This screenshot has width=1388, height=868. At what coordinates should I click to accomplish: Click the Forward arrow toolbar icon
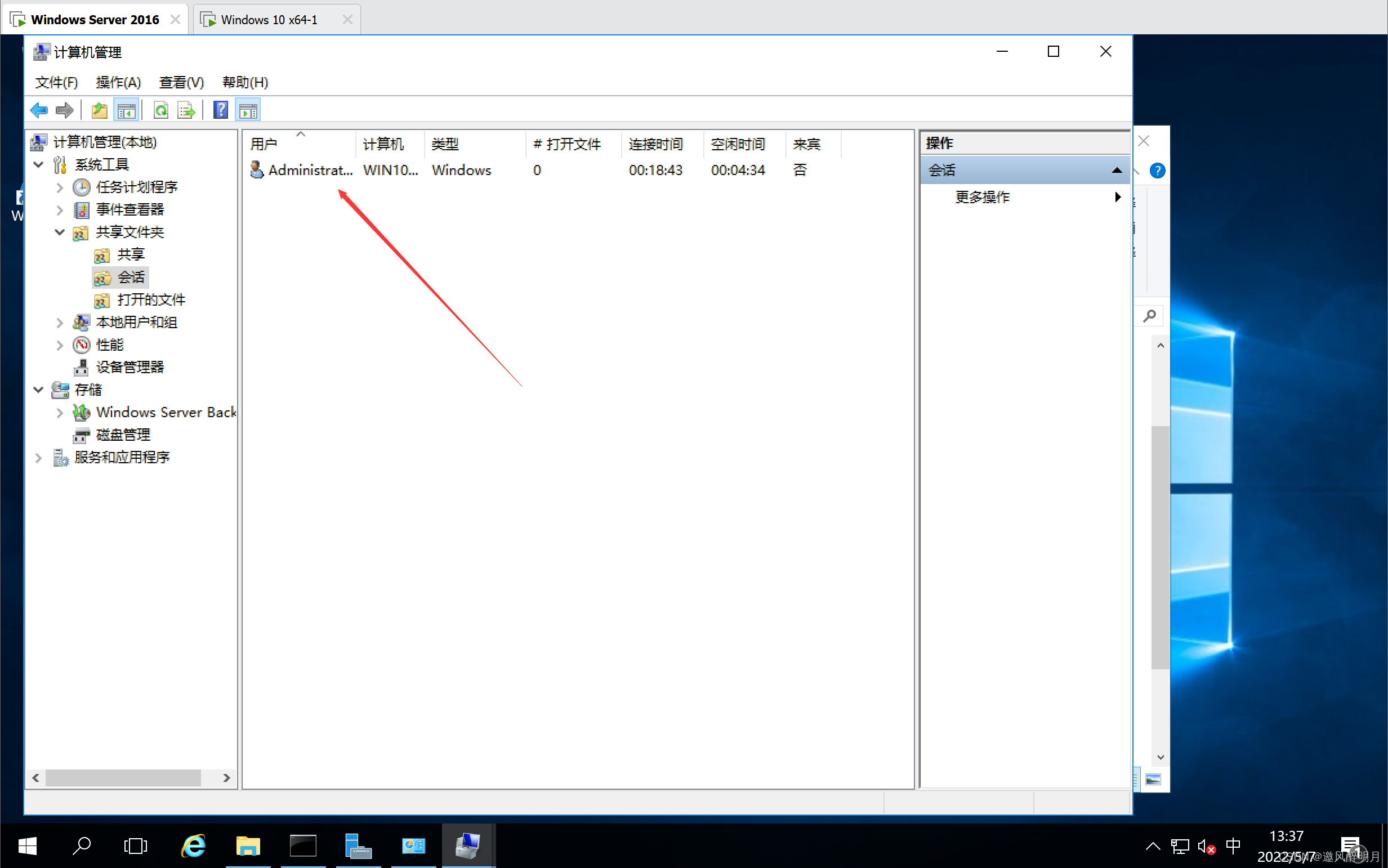pos(64,110)
